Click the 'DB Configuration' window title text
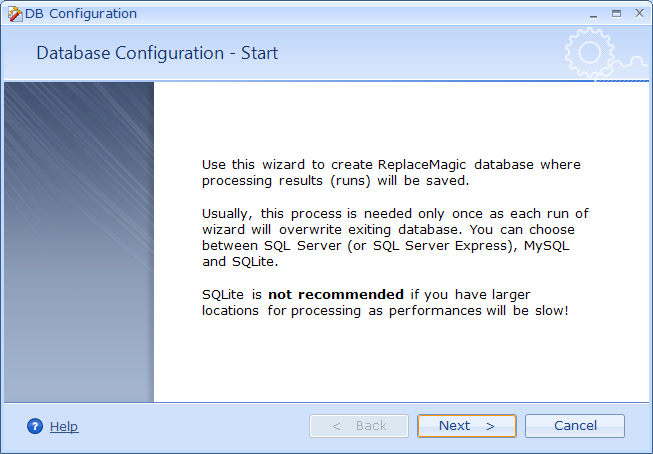 80,14
